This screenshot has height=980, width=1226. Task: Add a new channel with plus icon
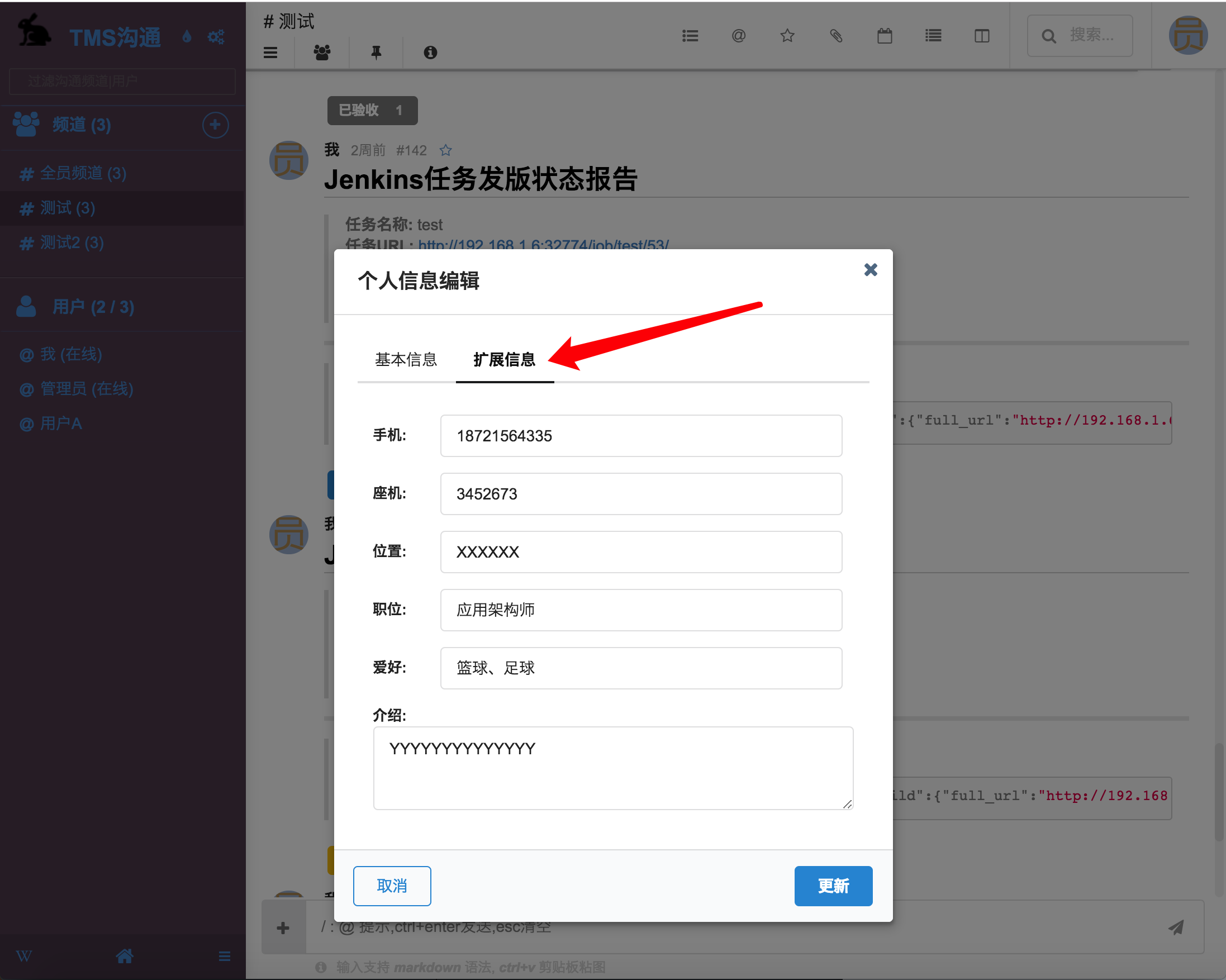coord(215,125)
